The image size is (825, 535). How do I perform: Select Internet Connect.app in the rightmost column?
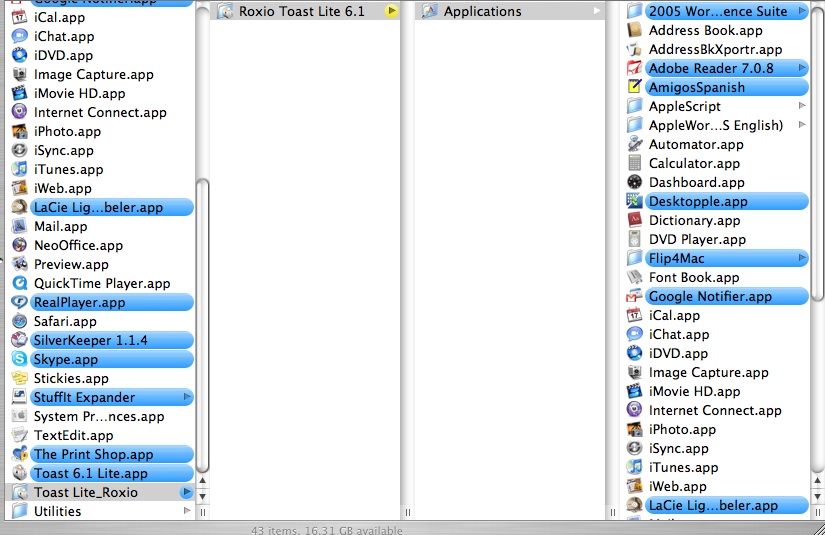pos(715,410)
